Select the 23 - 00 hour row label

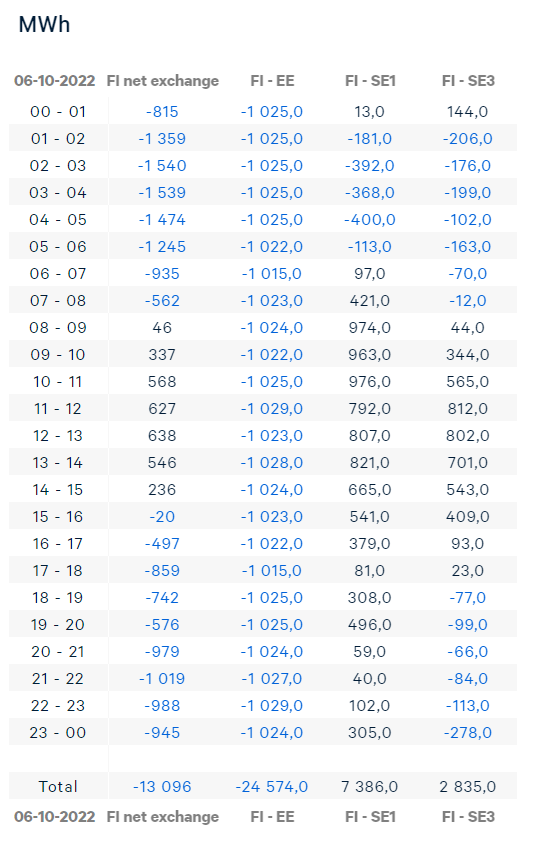[x=58, y=733]
